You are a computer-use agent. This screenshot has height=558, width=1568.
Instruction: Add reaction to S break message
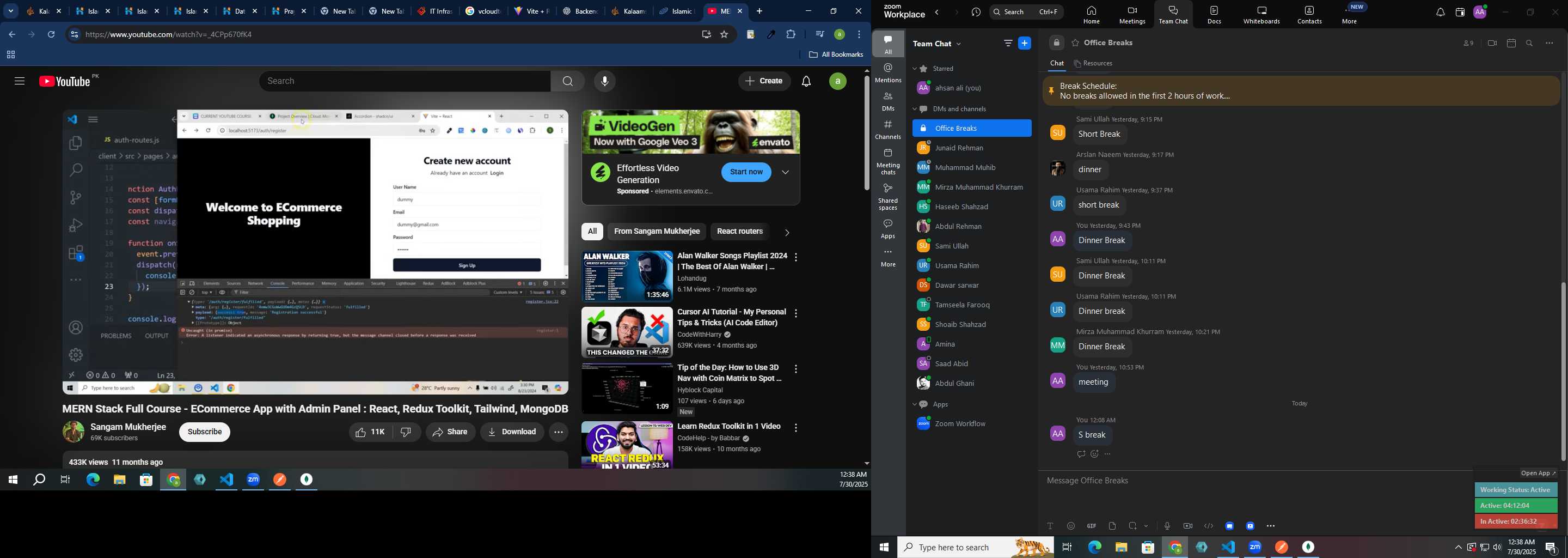point(1094,454)
